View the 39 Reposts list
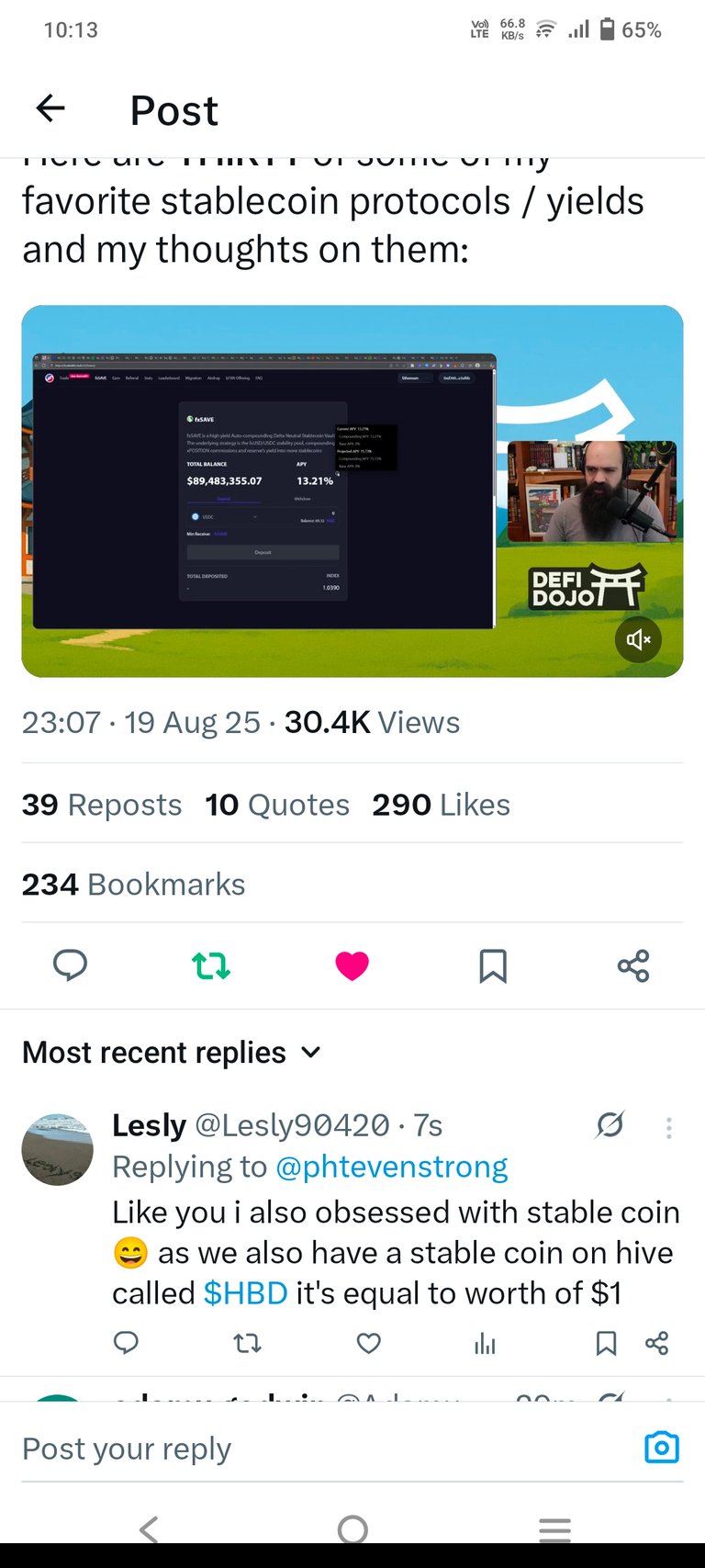 102,805
